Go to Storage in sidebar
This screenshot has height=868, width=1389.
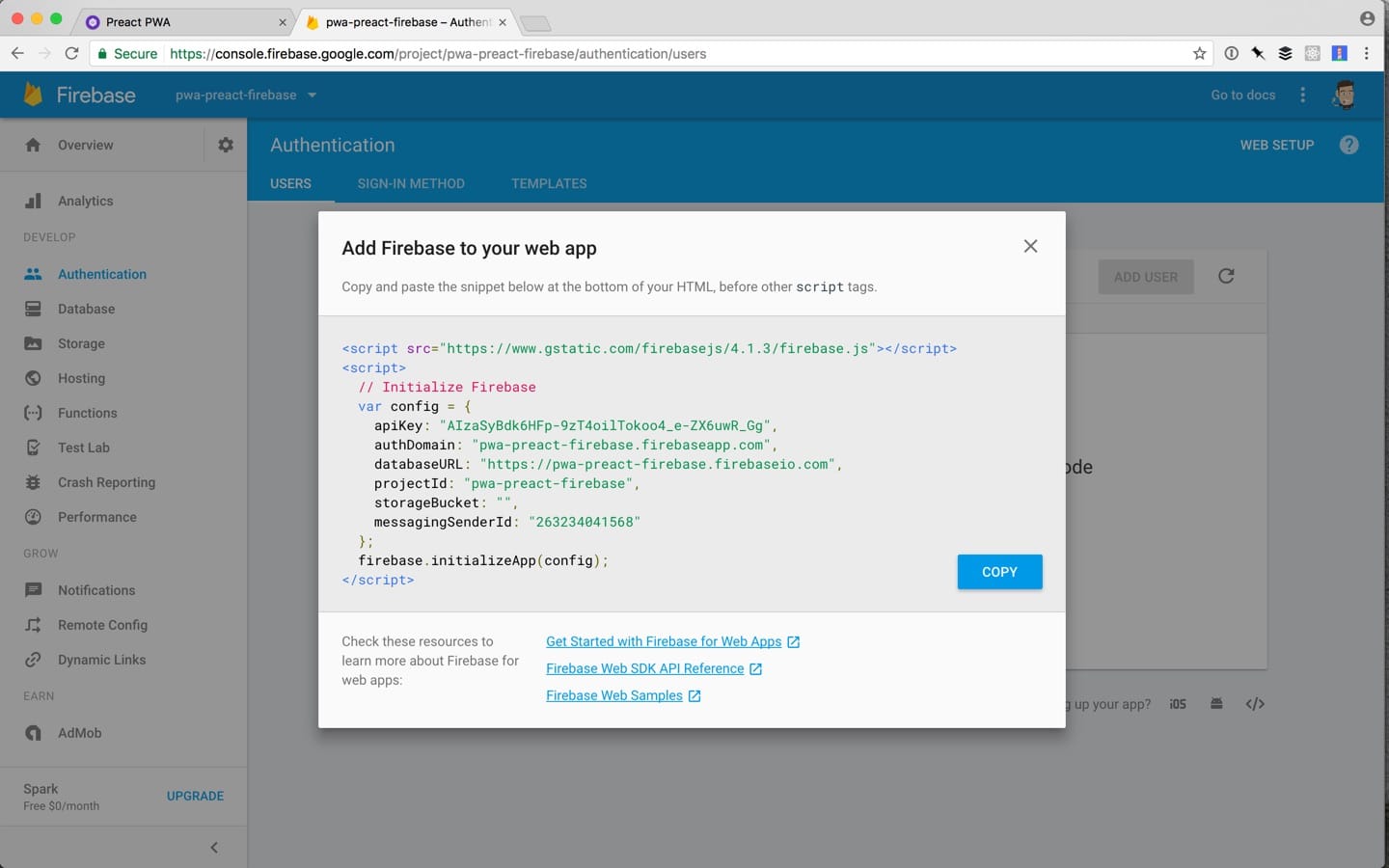(x=81, y=343)
